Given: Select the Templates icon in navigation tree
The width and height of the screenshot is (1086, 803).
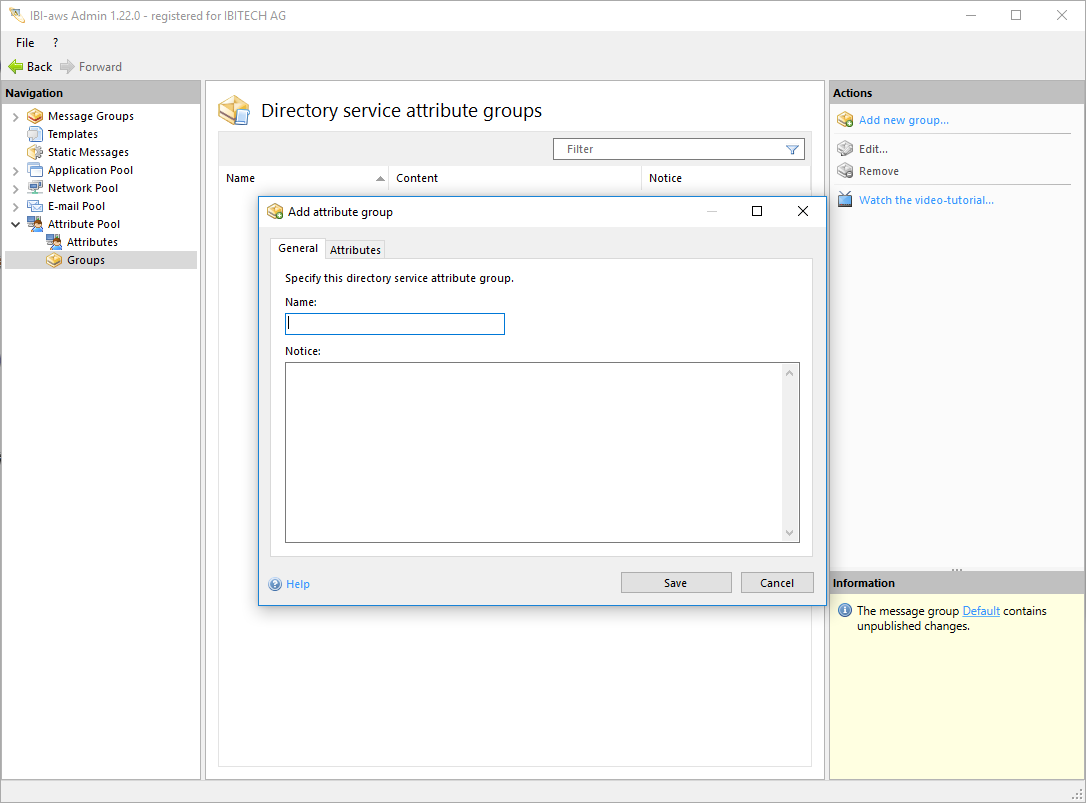Looking at the screenshot, I should pyautogui.click(x=35, y=134).
